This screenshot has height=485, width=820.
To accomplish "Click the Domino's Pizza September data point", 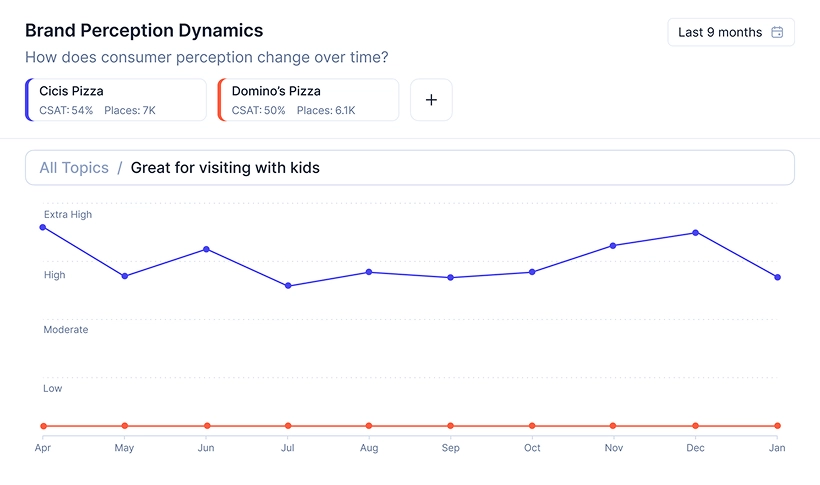I will [x=450, y=426].
